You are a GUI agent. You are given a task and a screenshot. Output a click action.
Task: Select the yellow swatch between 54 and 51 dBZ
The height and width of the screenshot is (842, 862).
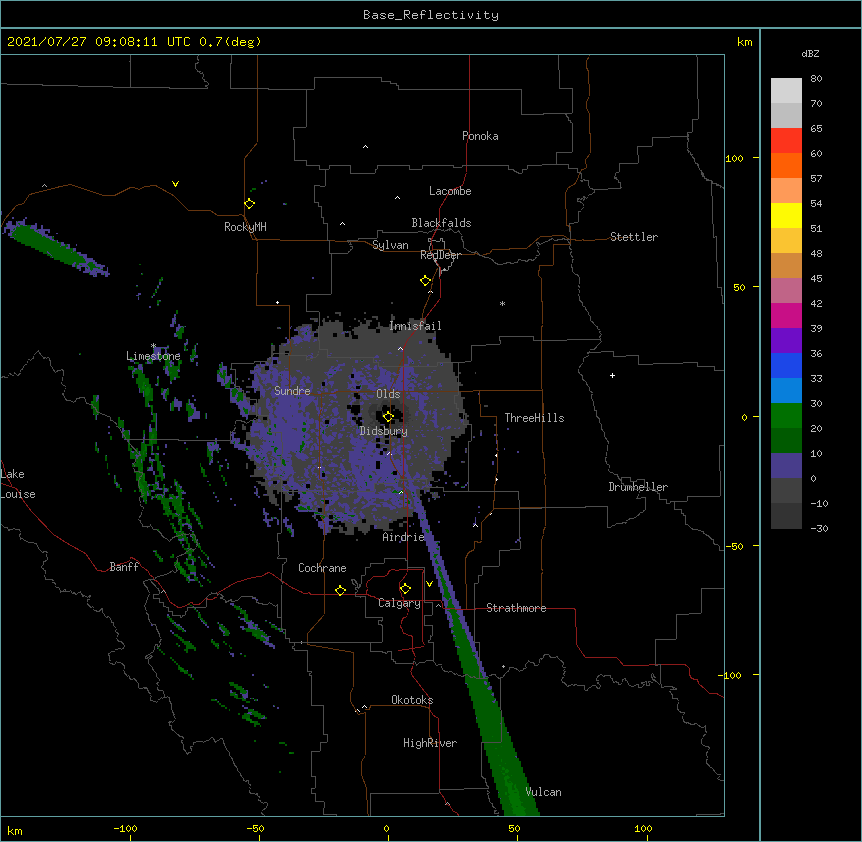coord(786,216)
